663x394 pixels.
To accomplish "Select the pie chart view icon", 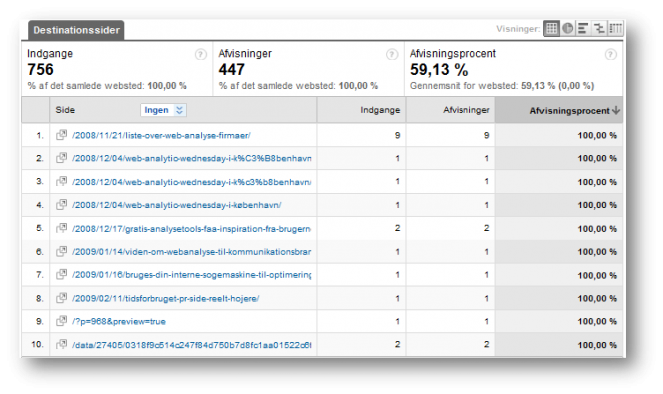I will 567,28.
